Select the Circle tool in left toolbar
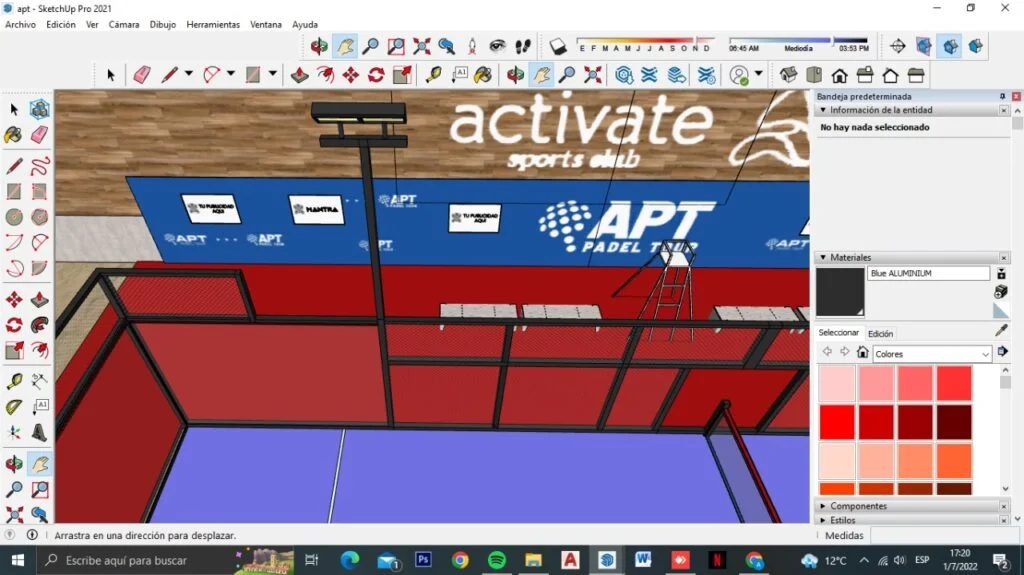Screen dimensions: 1024x575 click(14, 217)
